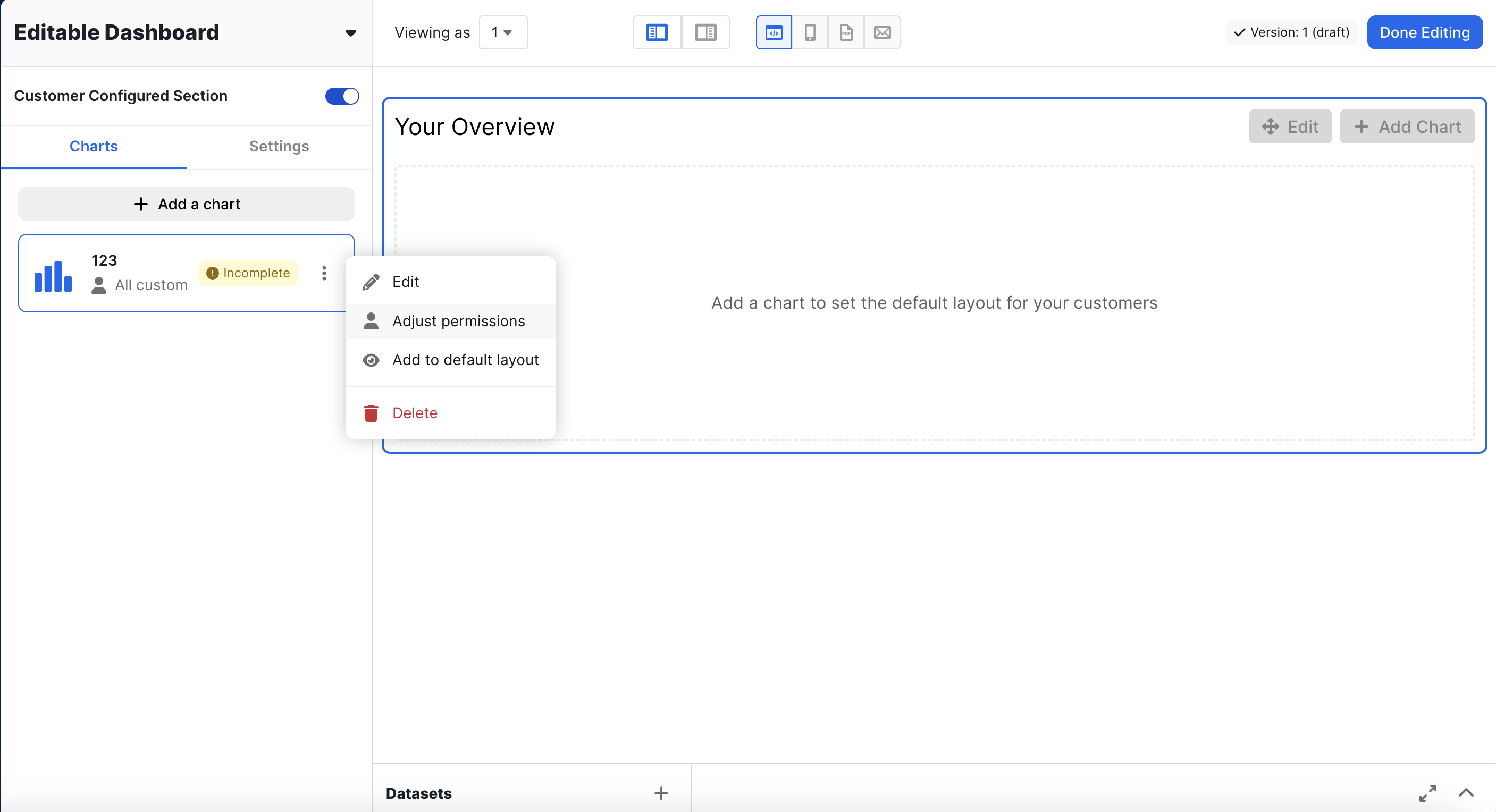The image size is (1496, 812).
Task: Open Viewing as dropdown
Action: [502, 32]
